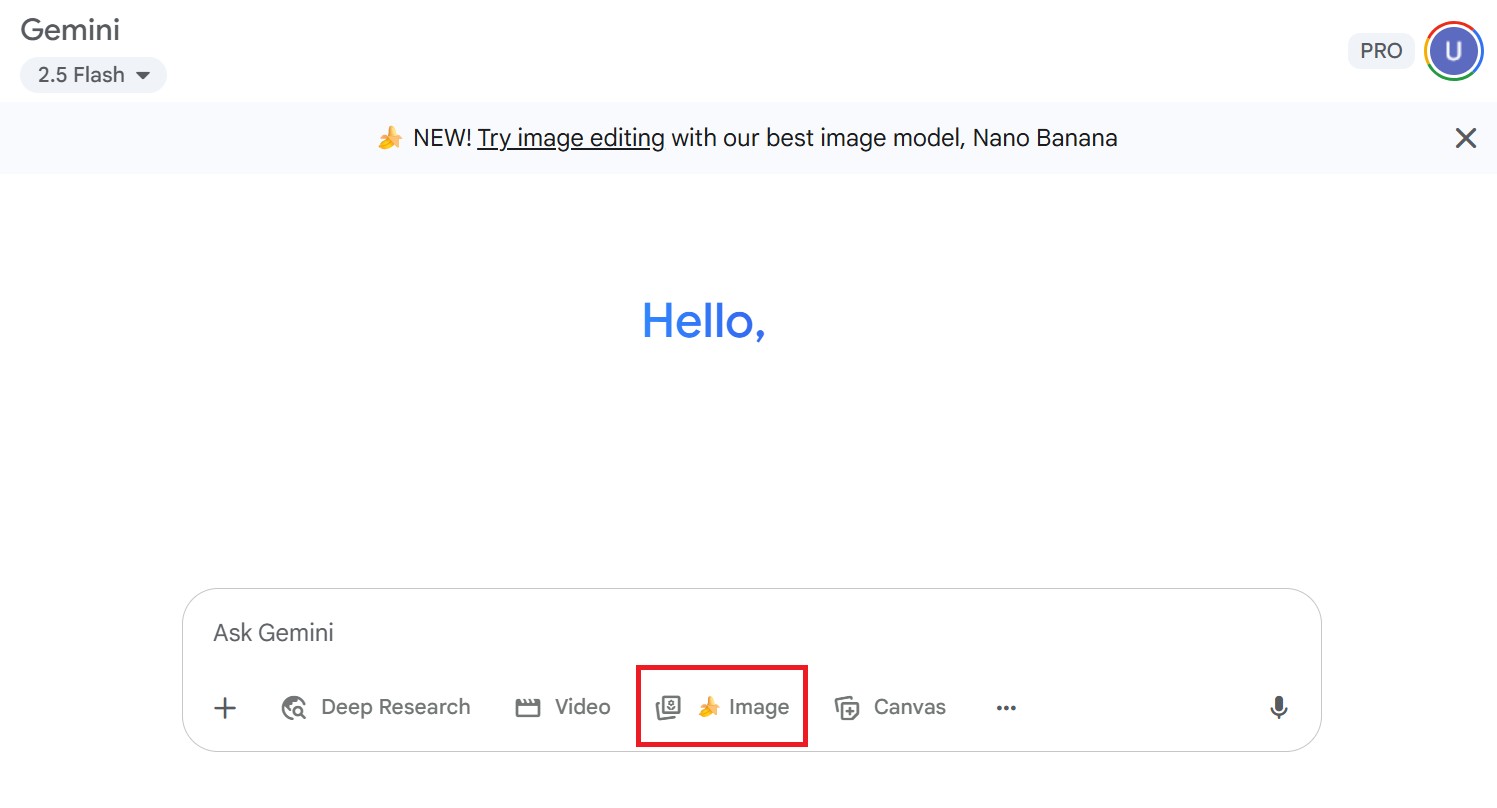
Task: Click the Gemini logo text
Action: (x=69, y=30)
